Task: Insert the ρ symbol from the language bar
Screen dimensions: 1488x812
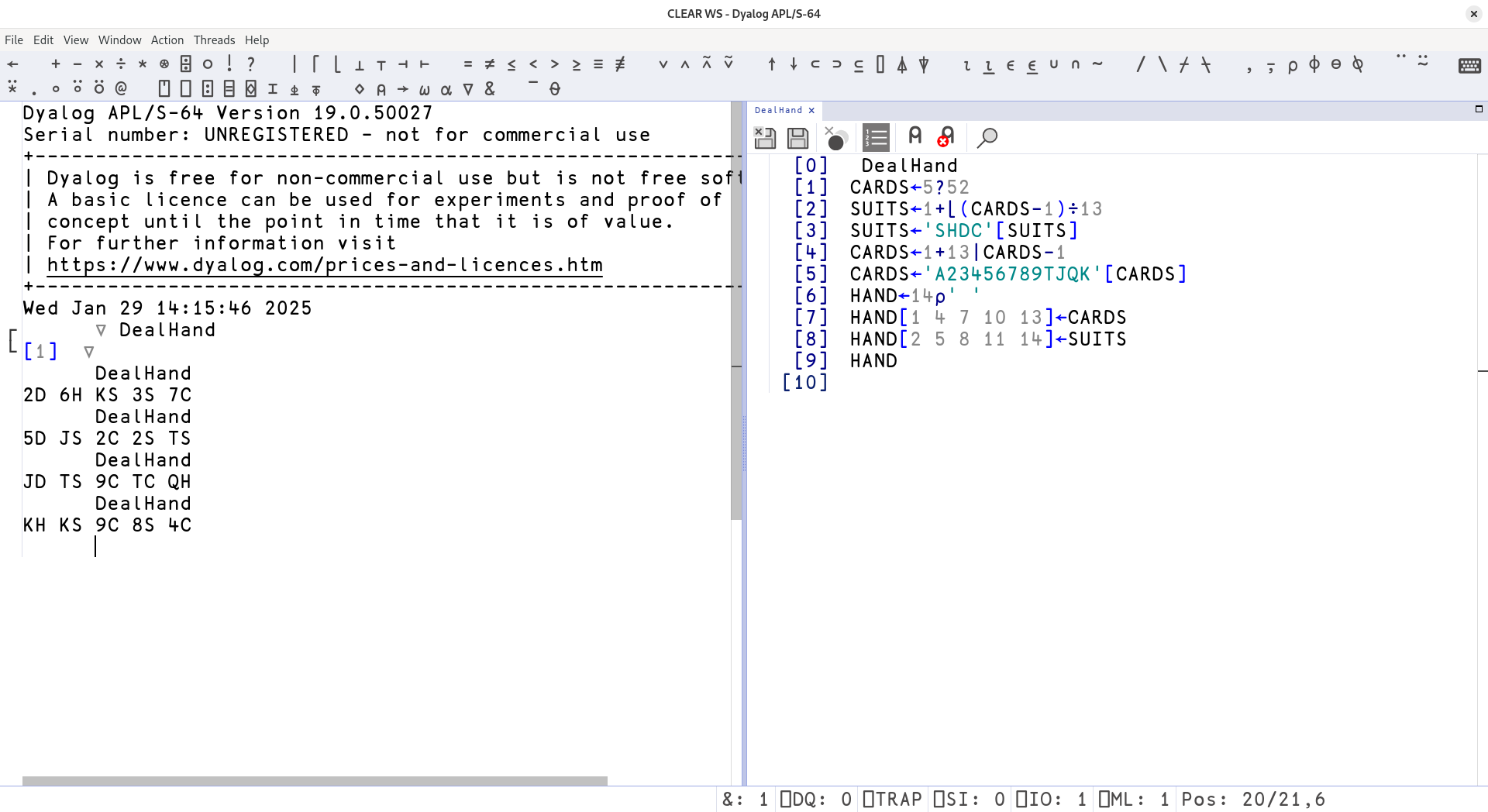Action: pyautogui.click(x=1293, y=66)
